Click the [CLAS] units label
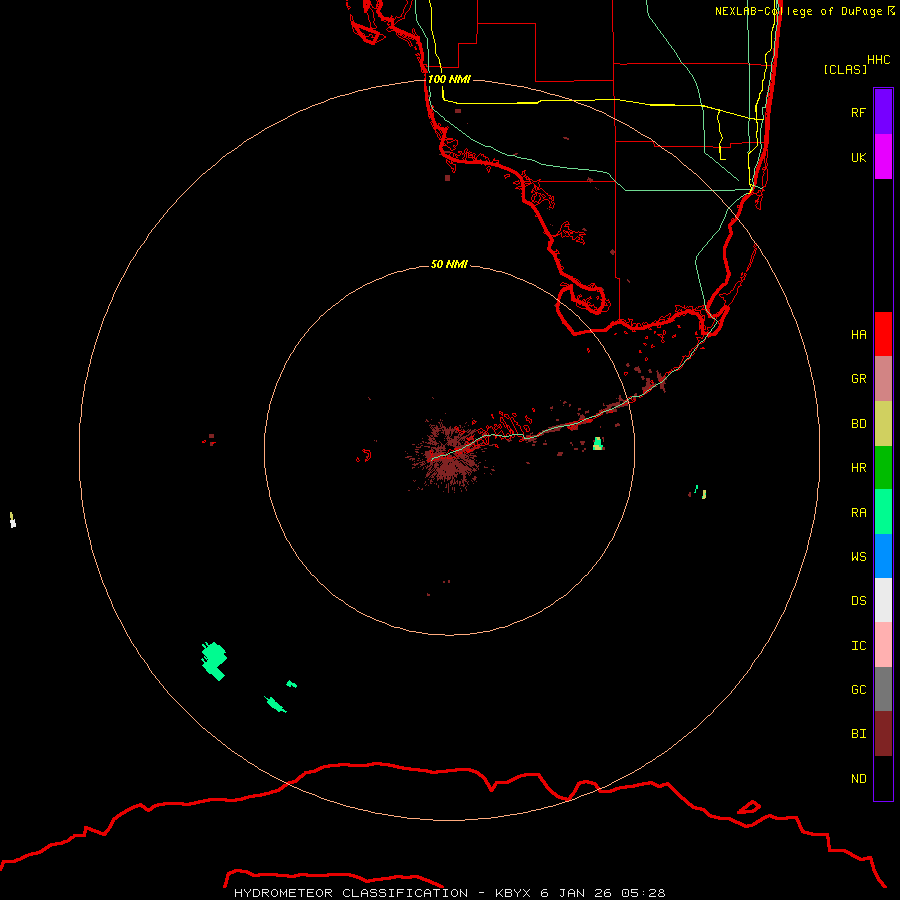 [x=845, y=69]
